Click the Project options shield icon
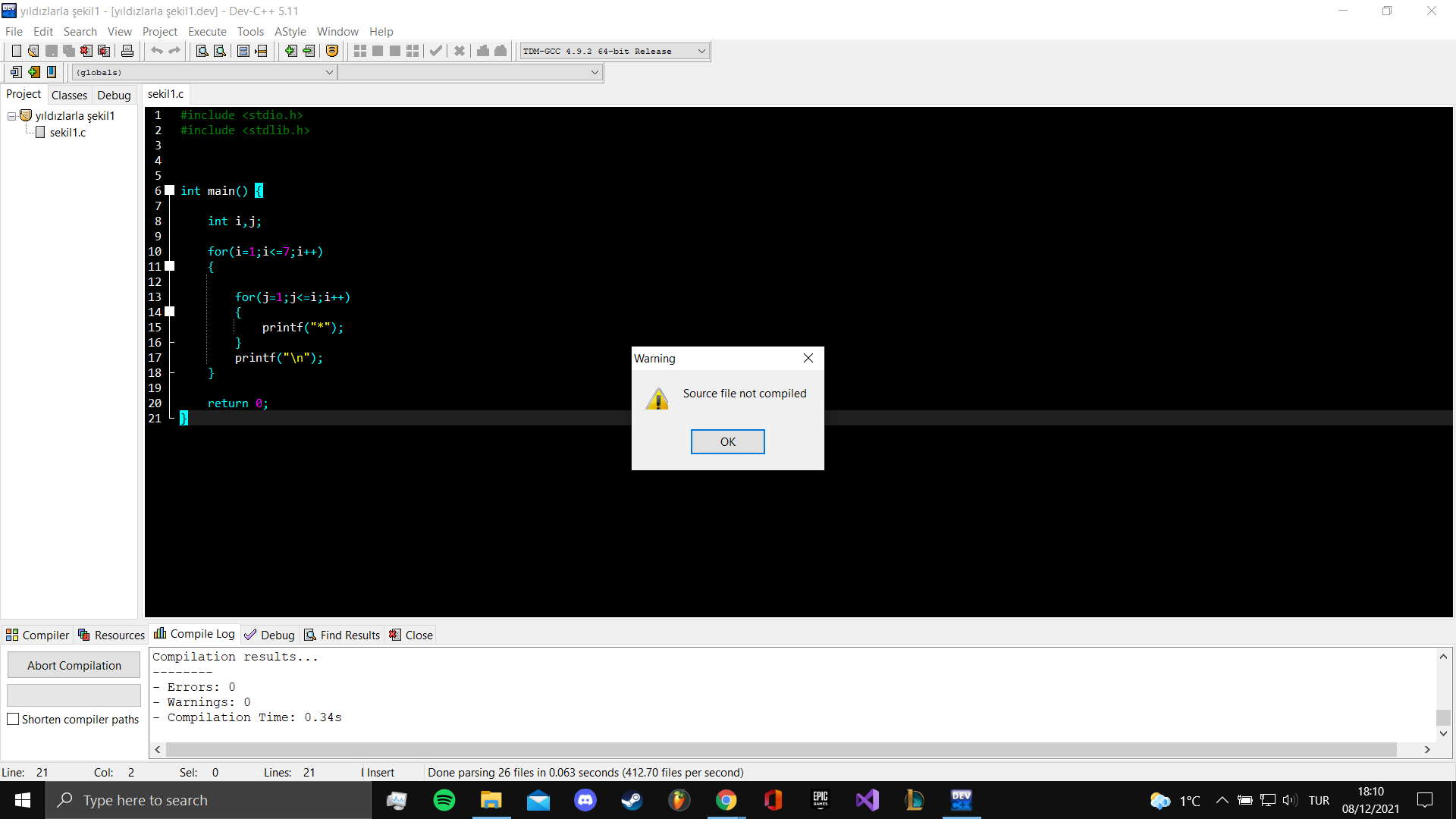 tap(332, 51)
